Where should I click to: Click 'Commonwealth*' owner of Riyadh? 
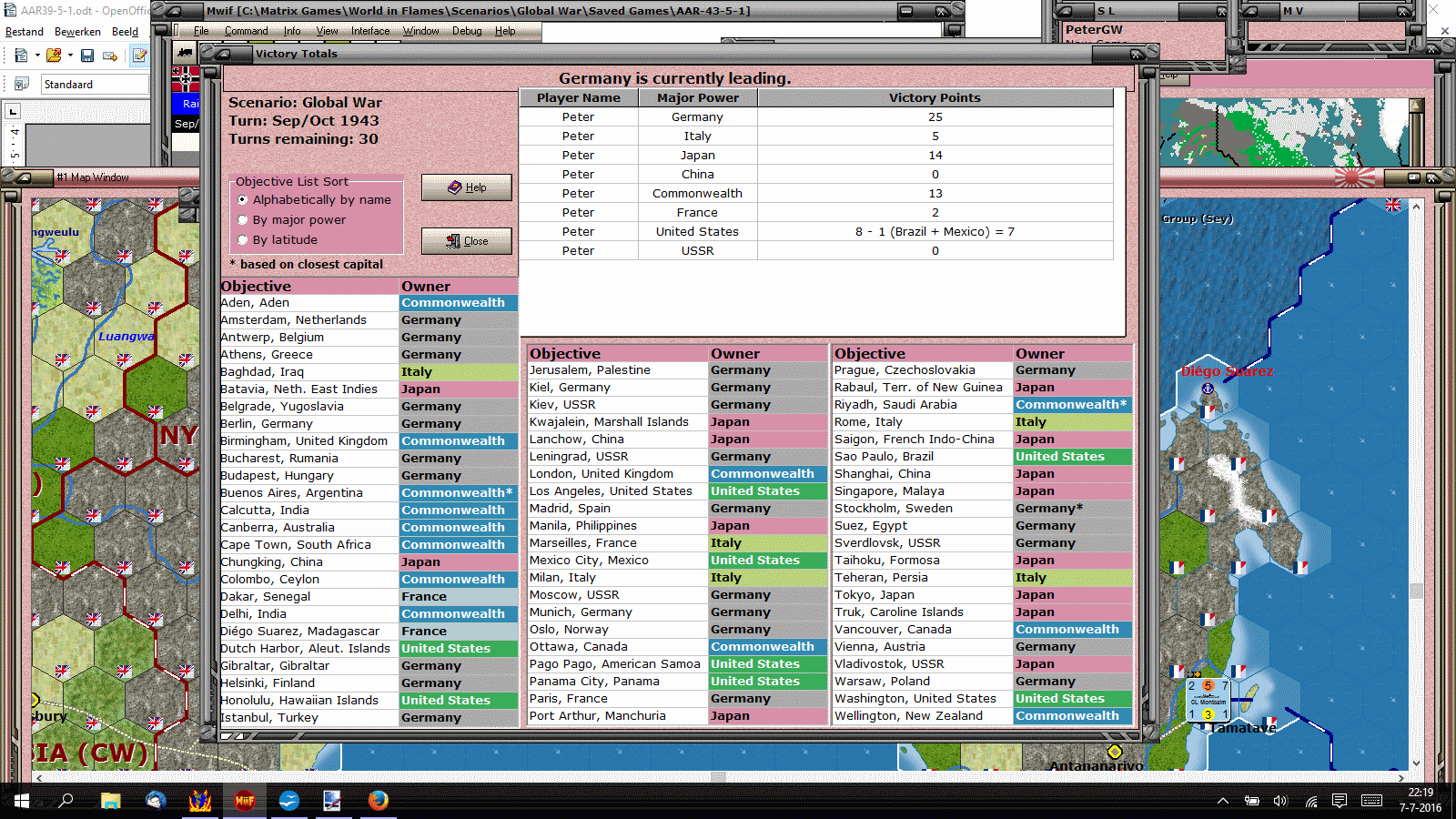click(1073, 405)
